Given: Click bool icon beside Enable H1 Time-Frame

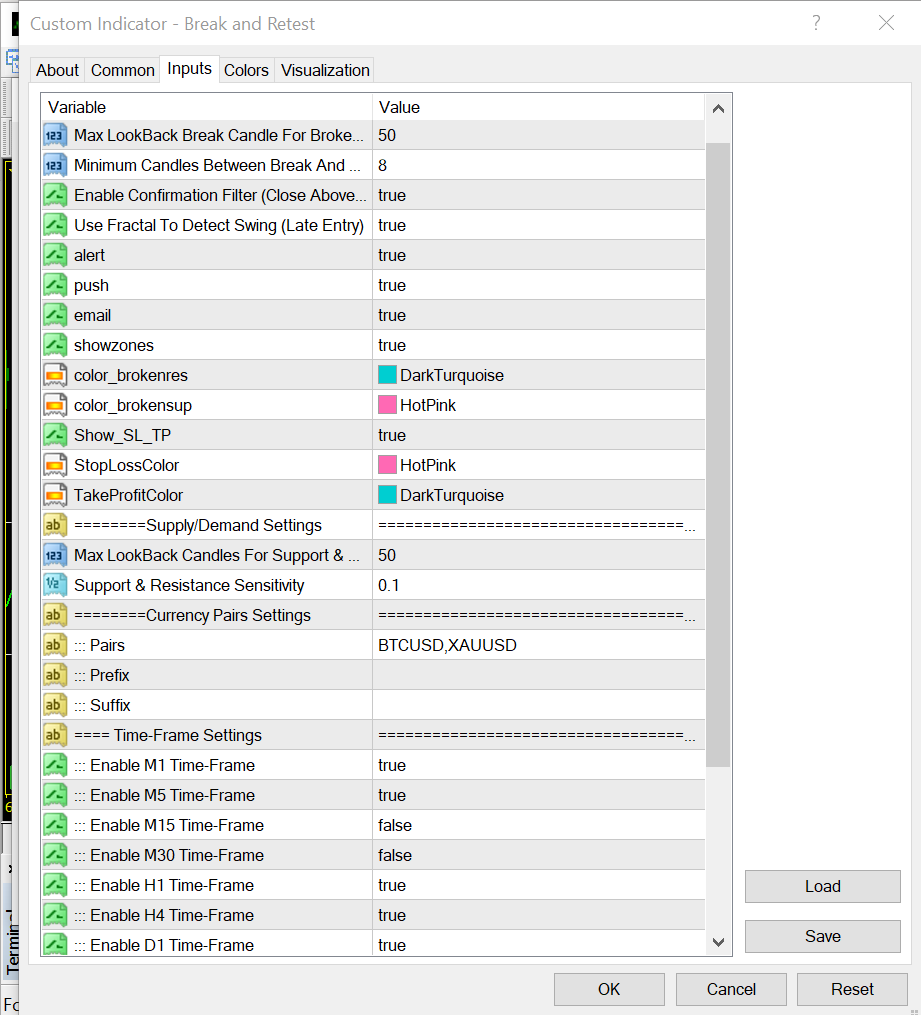Looking at the screenshot, I should (55, 885).
